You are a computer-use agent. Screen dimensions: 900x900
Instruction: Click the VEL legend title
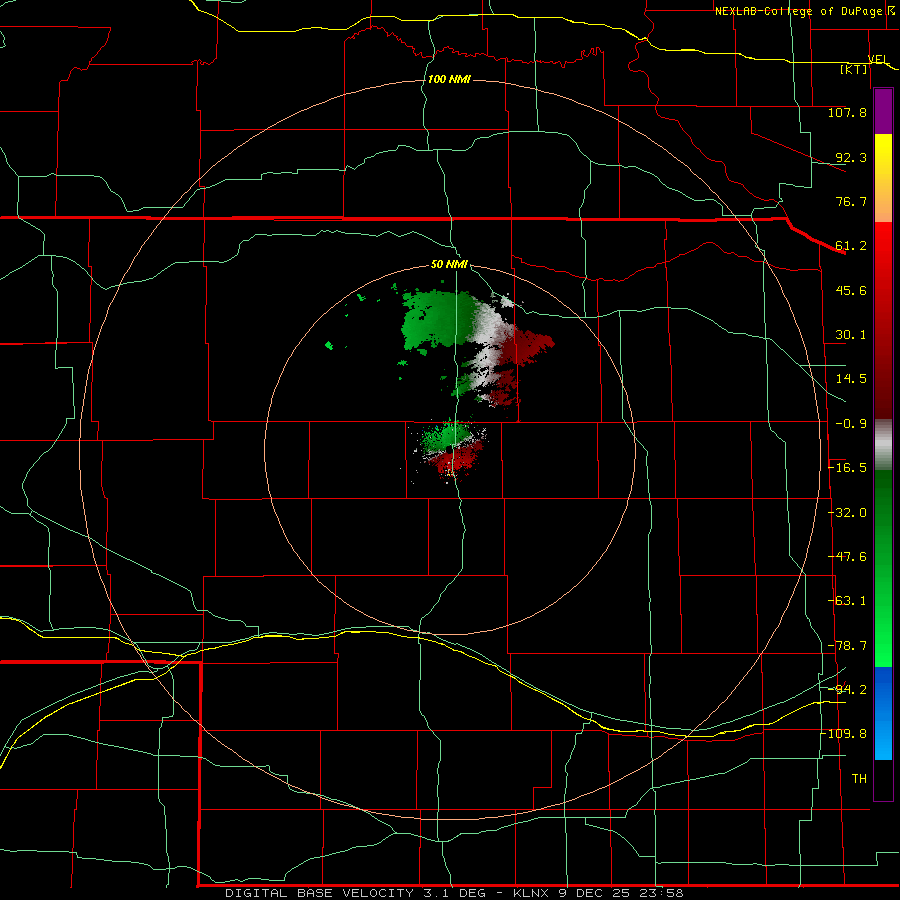pos(878,59)
